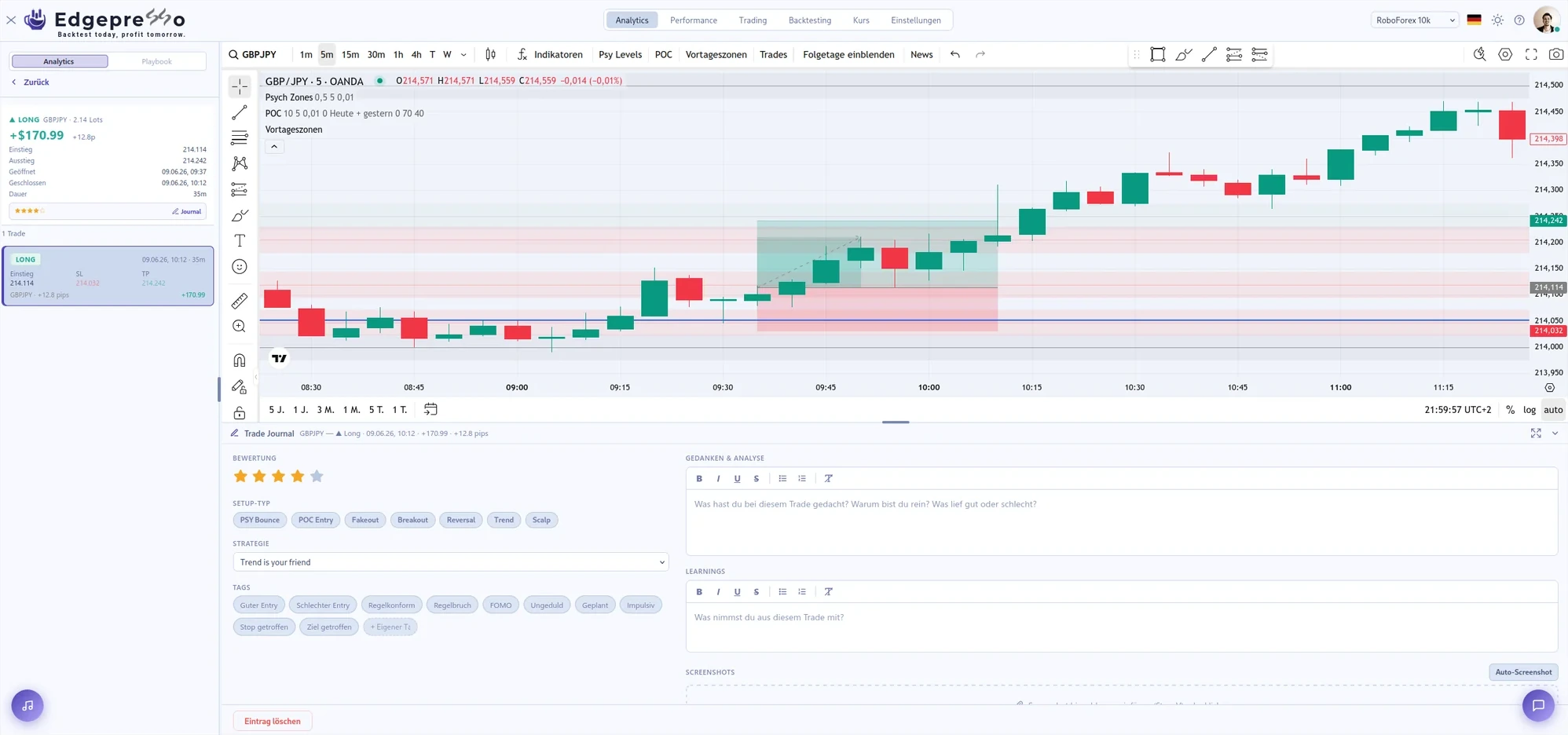The height and width of the screenshot is (735, 1568).
Task: Switch to the Performance tab
Action: [x=694, y=20]
